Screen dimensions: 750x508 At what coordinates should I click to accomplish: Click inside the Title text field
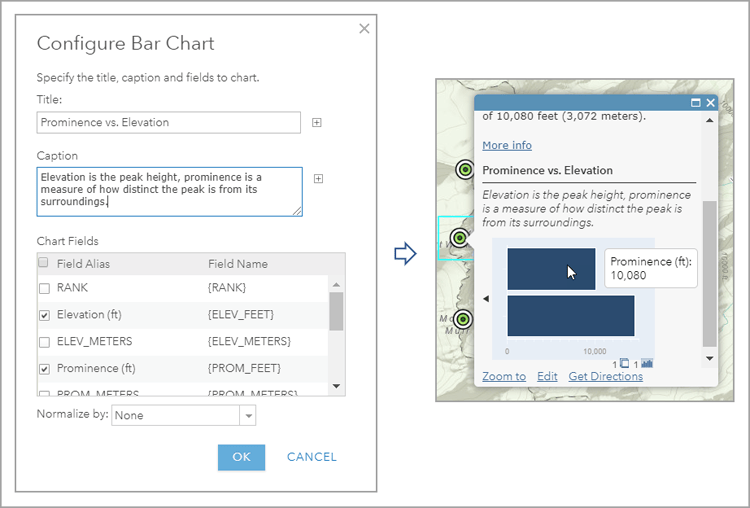click(x=168, y=122)
